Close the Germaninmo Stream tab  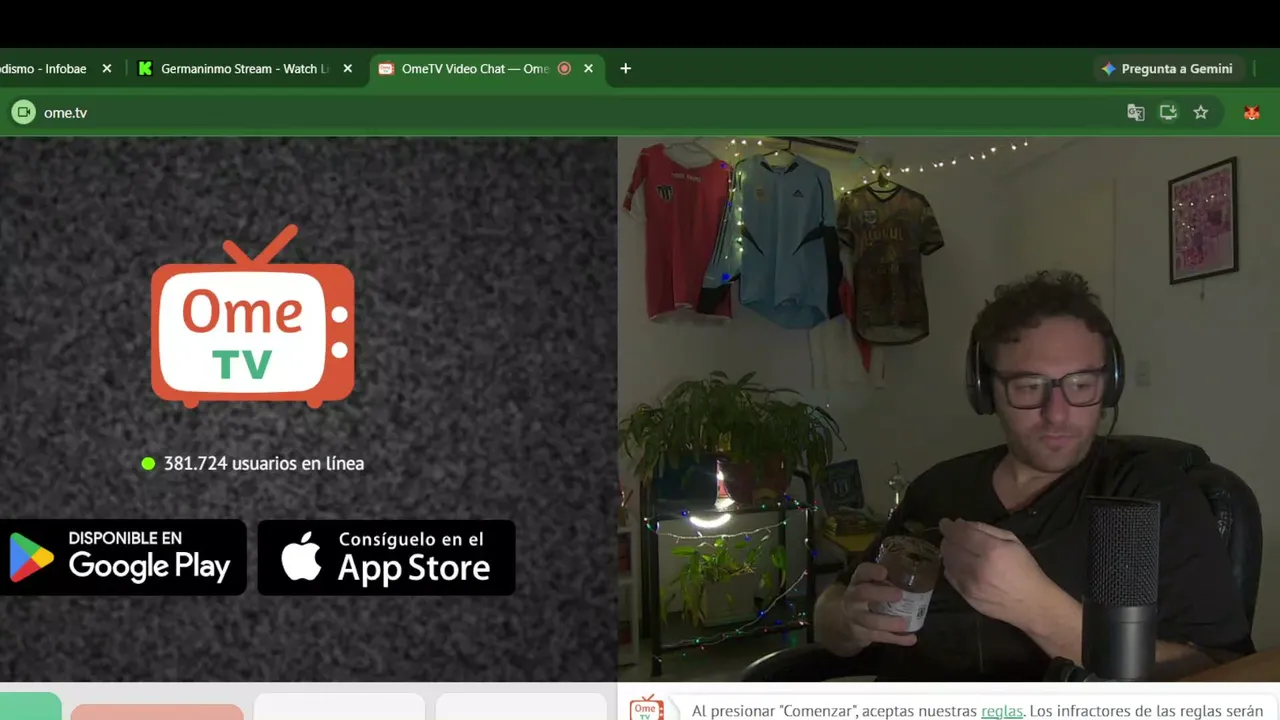tap(348, 69)
